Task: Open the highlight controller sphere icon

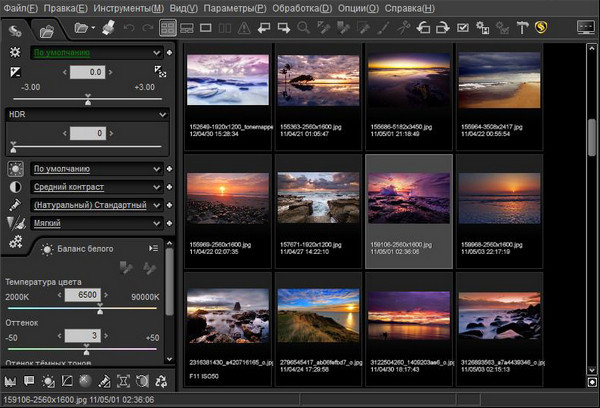Action: (85, 381)
